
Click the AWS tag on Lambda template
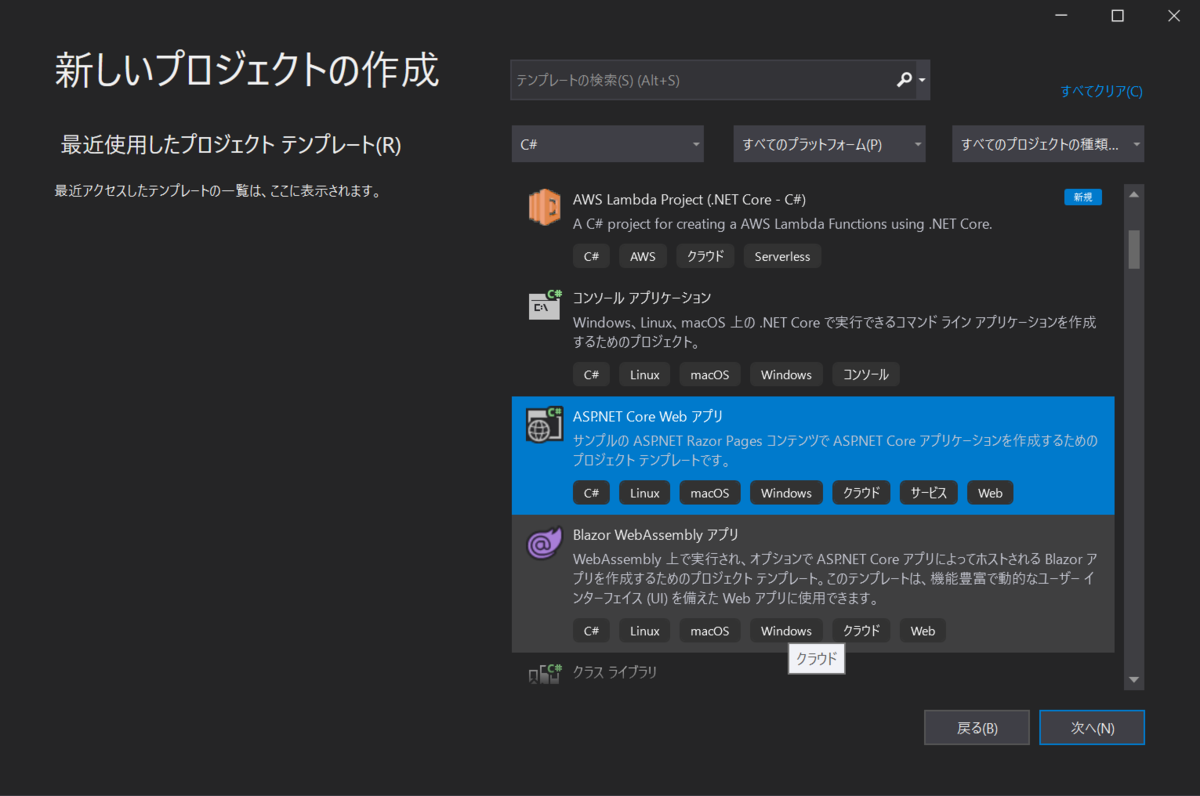(643, 256)
